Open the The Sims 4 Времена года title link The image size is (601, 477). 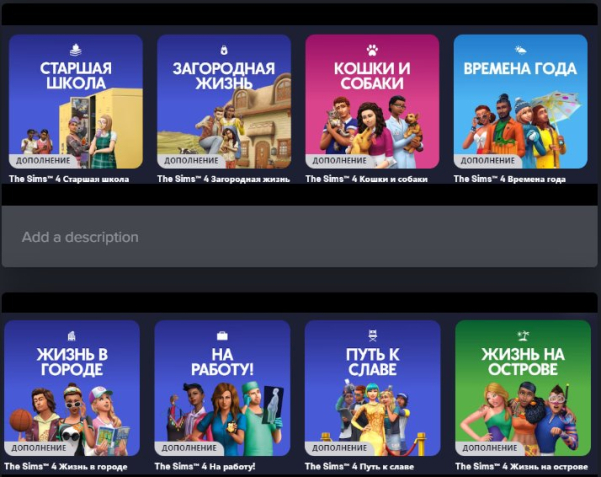click(x=509, y=179)
